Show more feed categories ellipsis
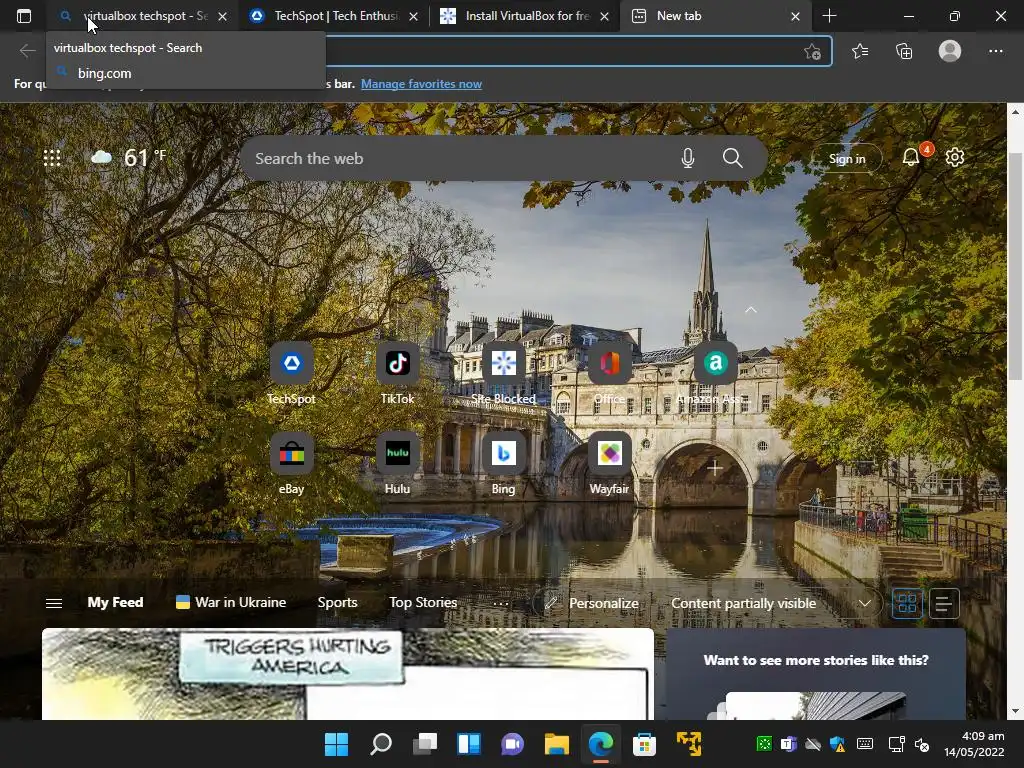The width and height of the screenshot is (1024, 768). [501, 603]
